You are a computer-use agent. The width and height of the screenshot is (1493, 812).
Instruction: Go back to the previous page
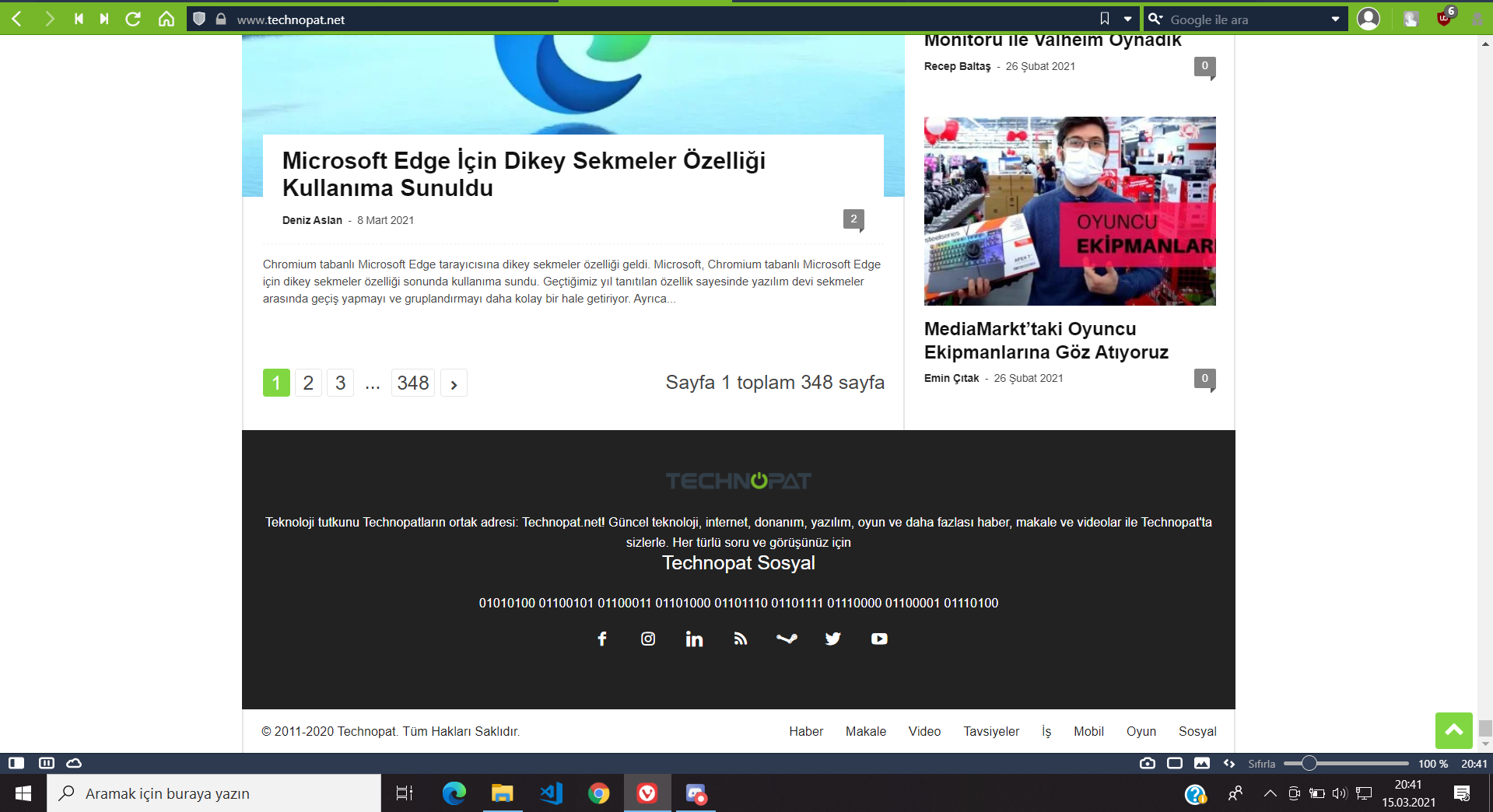tap(17, 19)
